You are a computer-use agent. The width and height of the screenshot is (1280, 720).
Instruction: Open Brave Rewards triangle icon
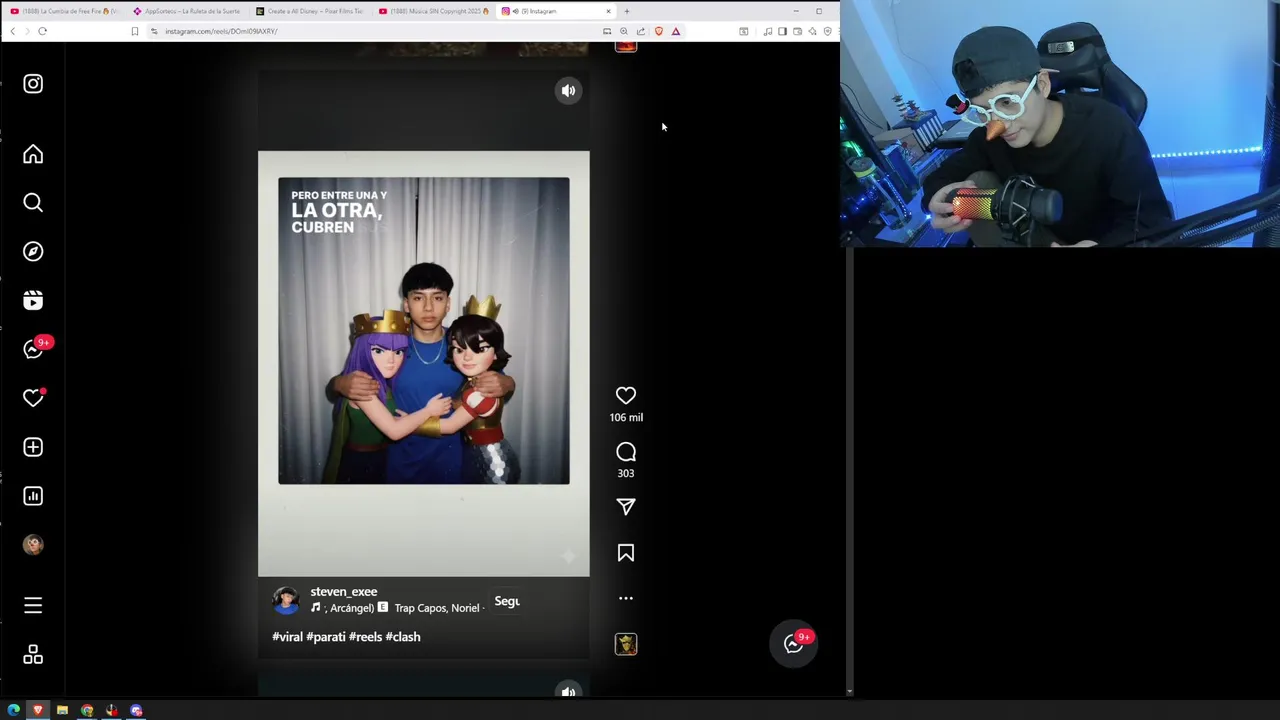click(x=676, y=31)
